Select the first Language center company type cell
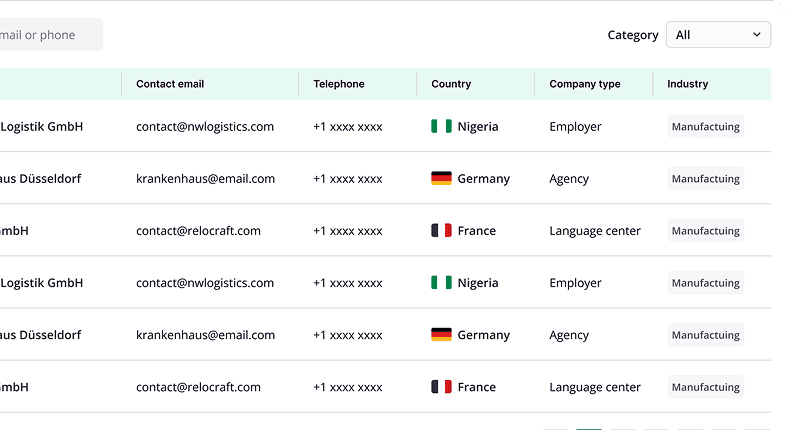Screen dimensions: 786x430 [x=595, y=231]
